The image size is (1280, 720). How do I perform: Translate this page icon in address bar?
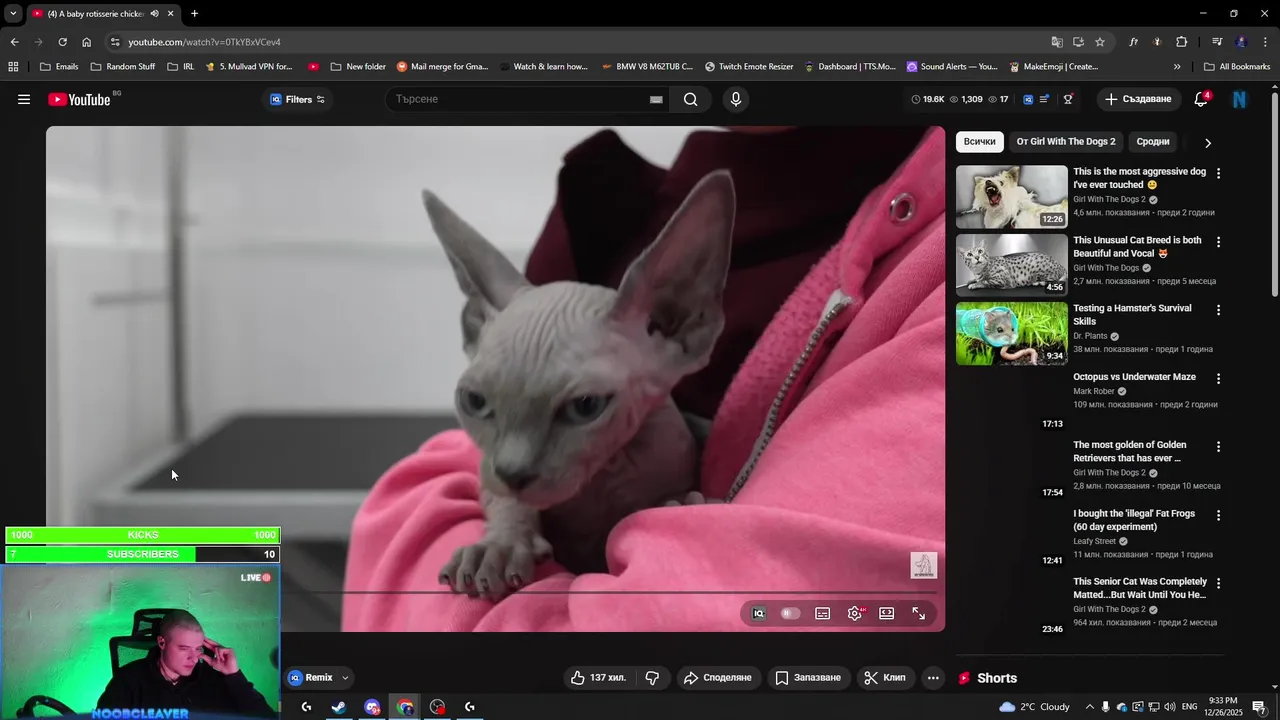[x=1057, y=42]
